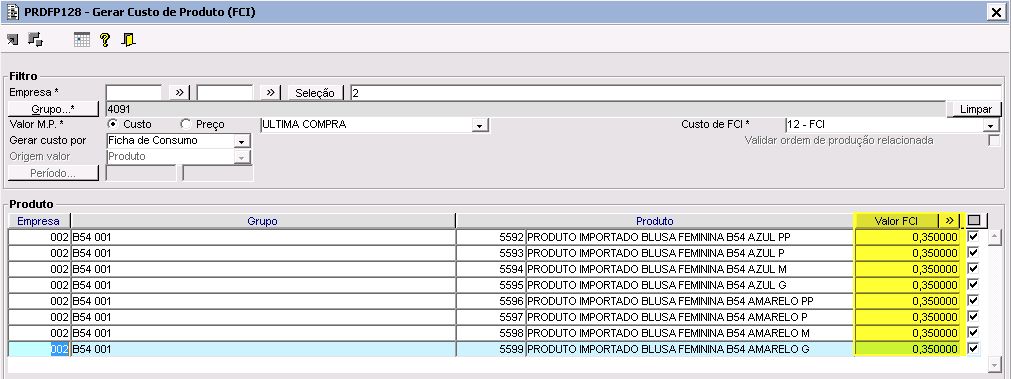Click the second toolbar icon with stacked squares
Screen dimensions: 1011x379
pos(35,40)
